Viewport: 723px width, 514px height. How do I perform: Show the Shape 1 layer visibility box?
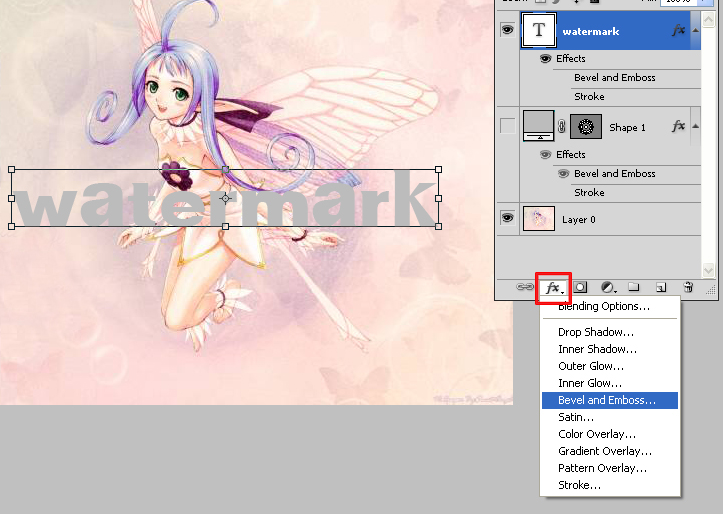pyautogui.click(x=508, y=127)
